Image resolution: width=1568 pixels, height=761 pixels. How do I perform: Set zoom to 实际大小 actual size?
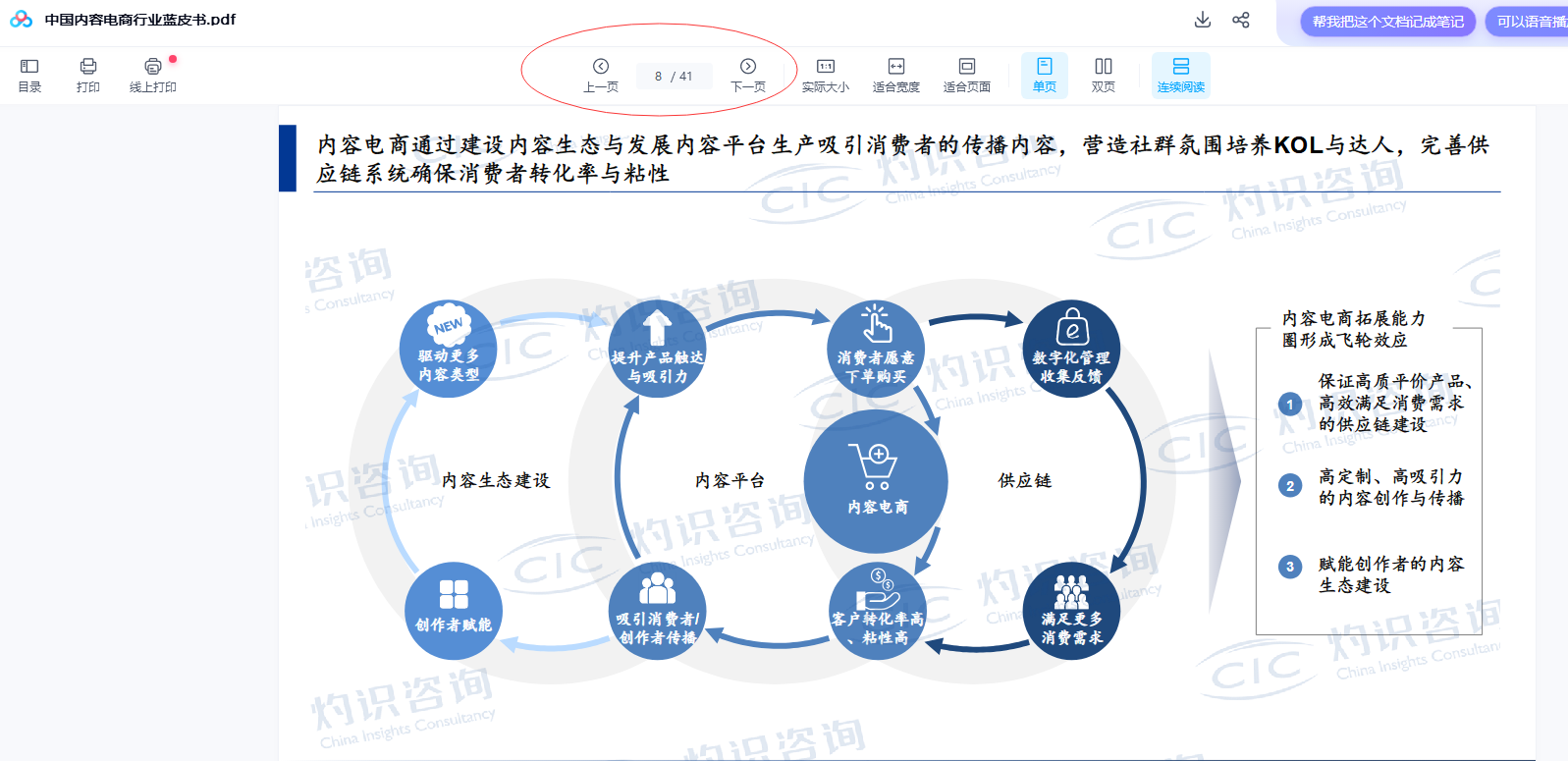click(825, 75)
